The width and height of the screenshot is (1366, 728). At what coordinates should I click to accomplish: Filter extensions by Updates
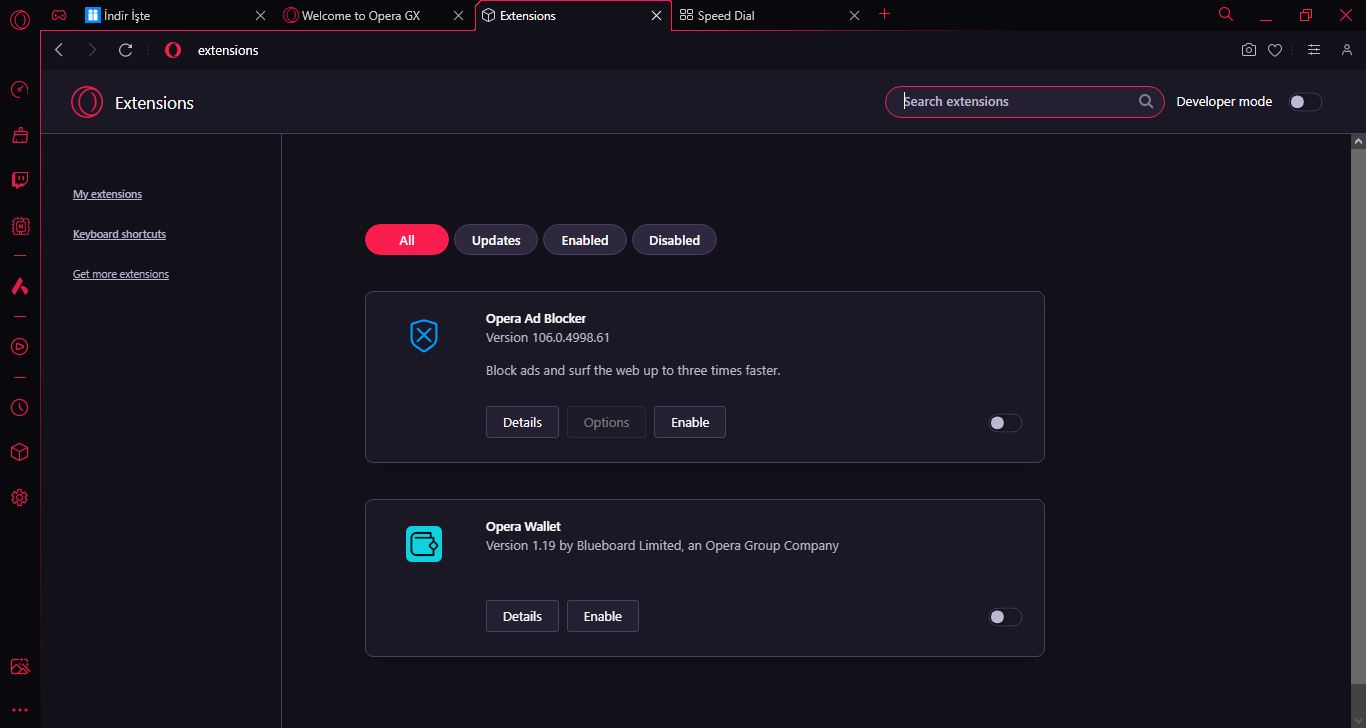point(496,240)
